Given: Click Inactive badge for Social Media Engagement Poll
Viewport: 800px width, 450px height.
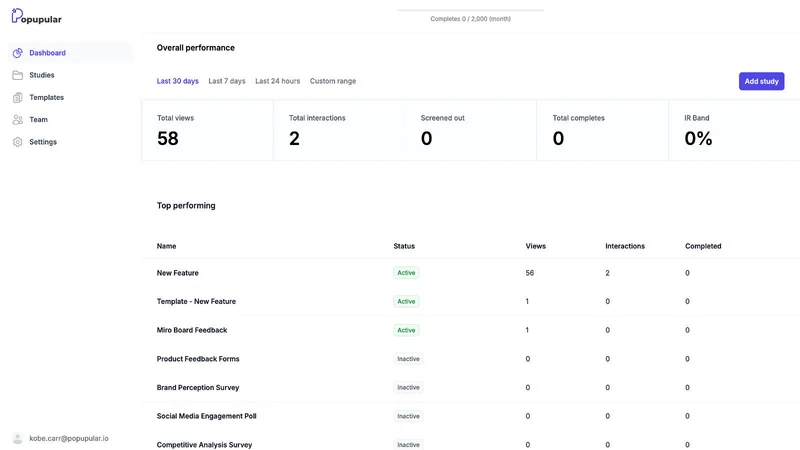Looking at the screenshot, I should coord(408,416).
